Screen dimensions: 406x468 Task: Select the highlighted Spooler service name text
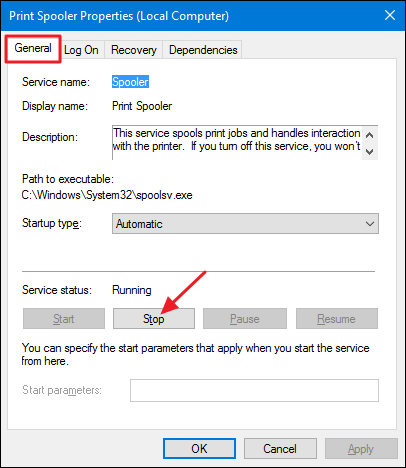tap(130, 82)
